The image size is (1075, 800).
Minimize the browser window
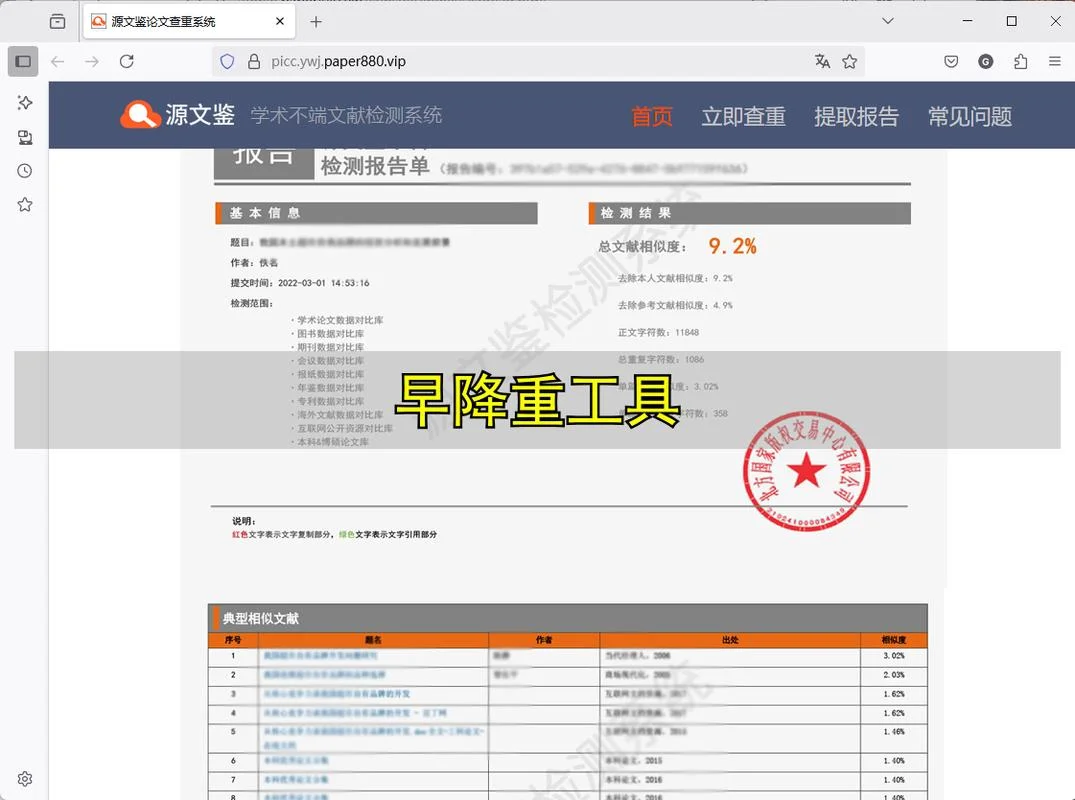click(x=967, y=21)
